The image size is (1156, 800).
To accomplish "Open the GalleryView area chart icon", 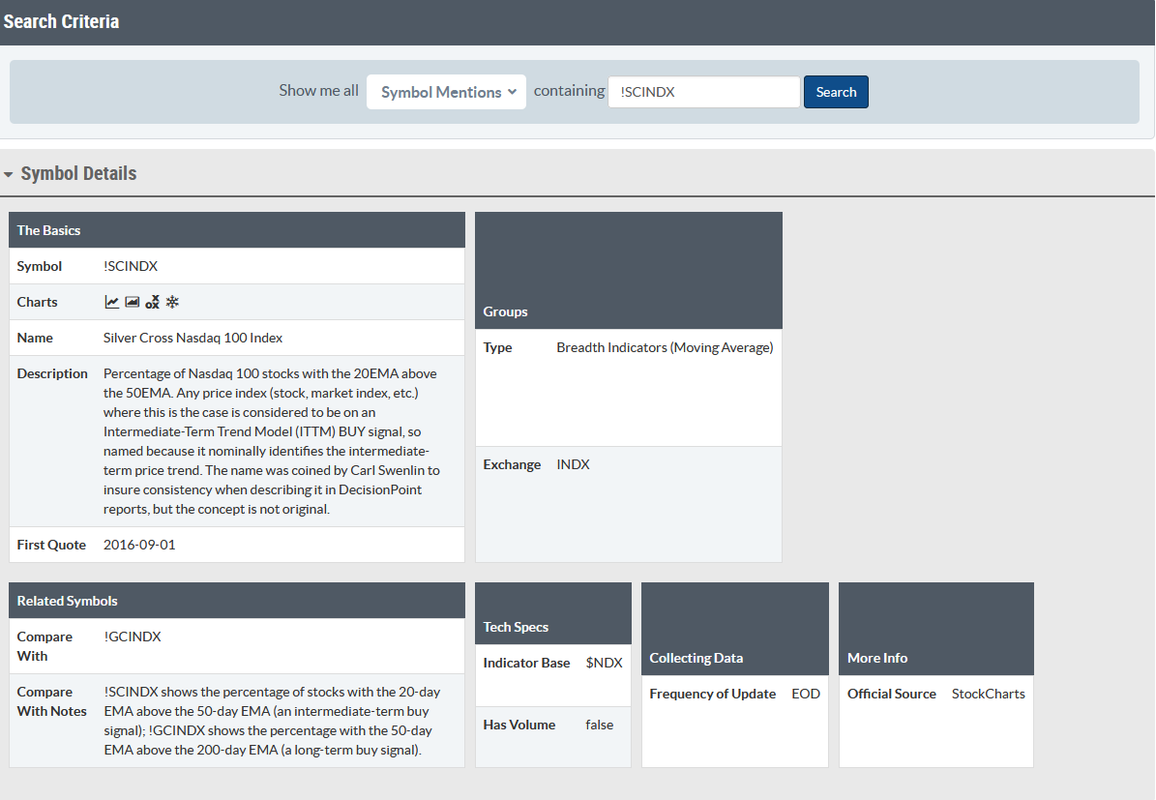I will 132,302.
